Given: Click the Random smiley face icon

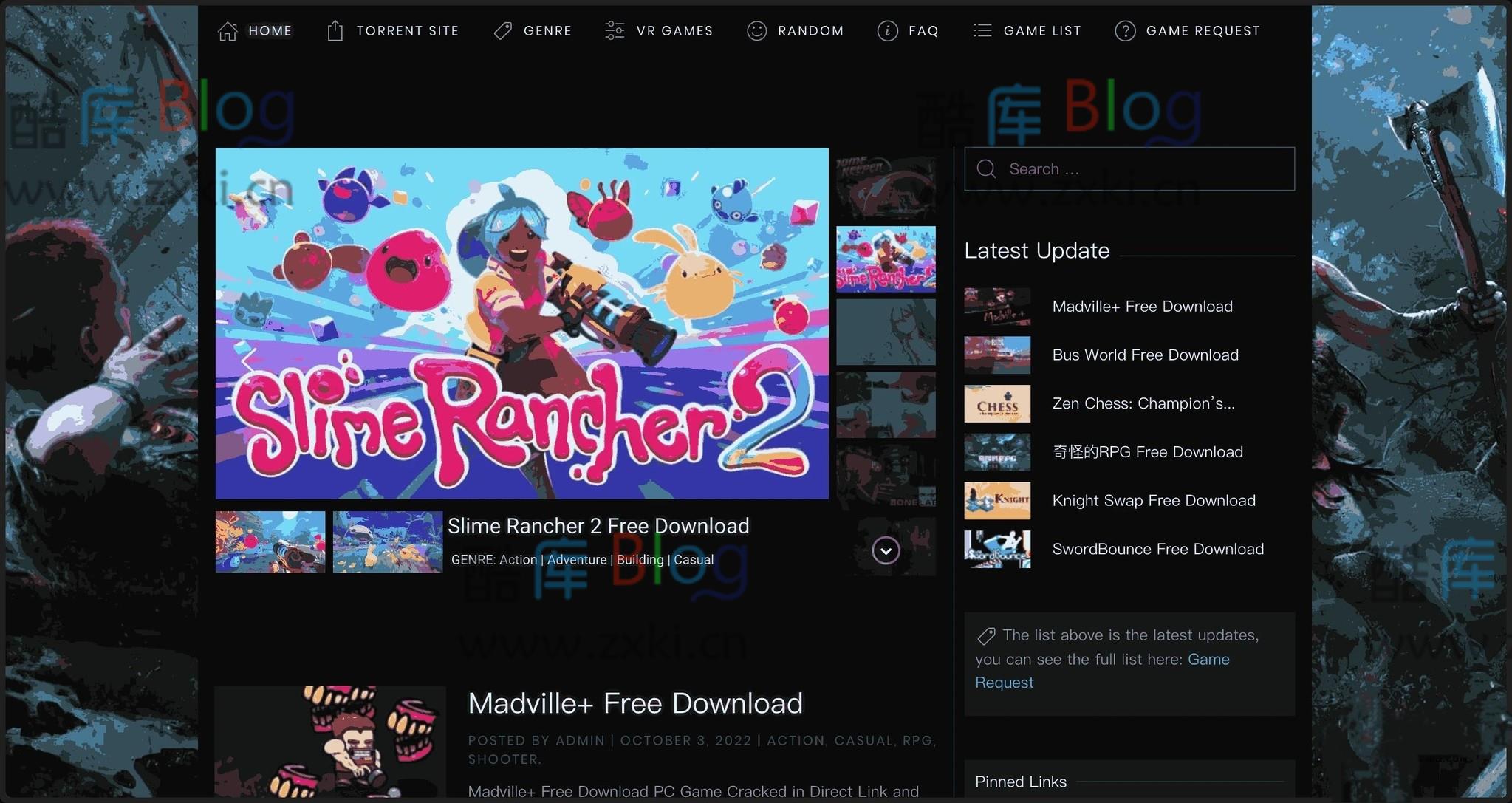Looking at the screenshot, I should coord(756,31).
